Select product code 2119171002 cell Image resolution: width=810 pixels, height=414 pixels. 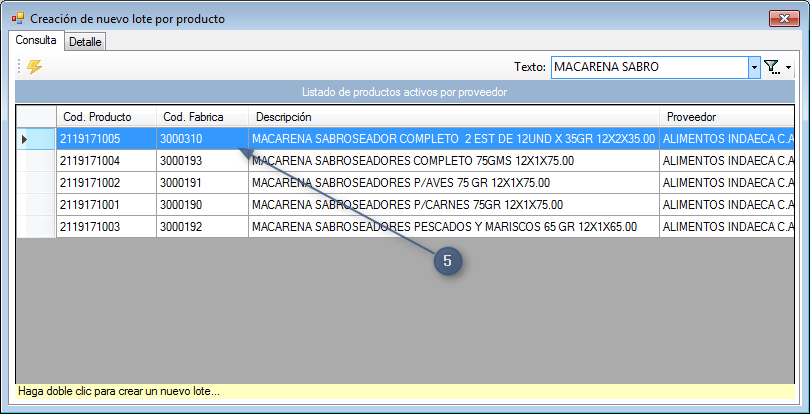tap(106, 182)
